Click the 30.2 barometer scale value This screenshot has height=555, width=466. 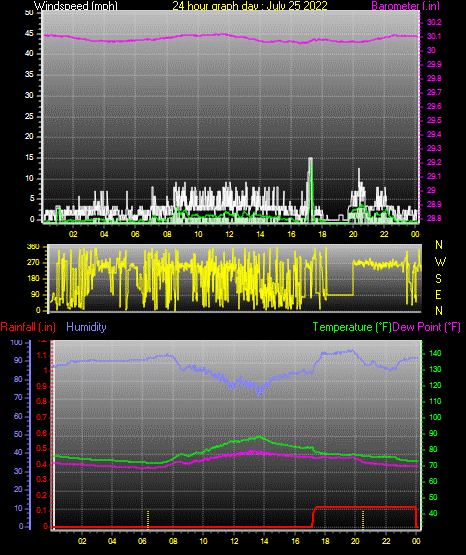click(434, 22)
